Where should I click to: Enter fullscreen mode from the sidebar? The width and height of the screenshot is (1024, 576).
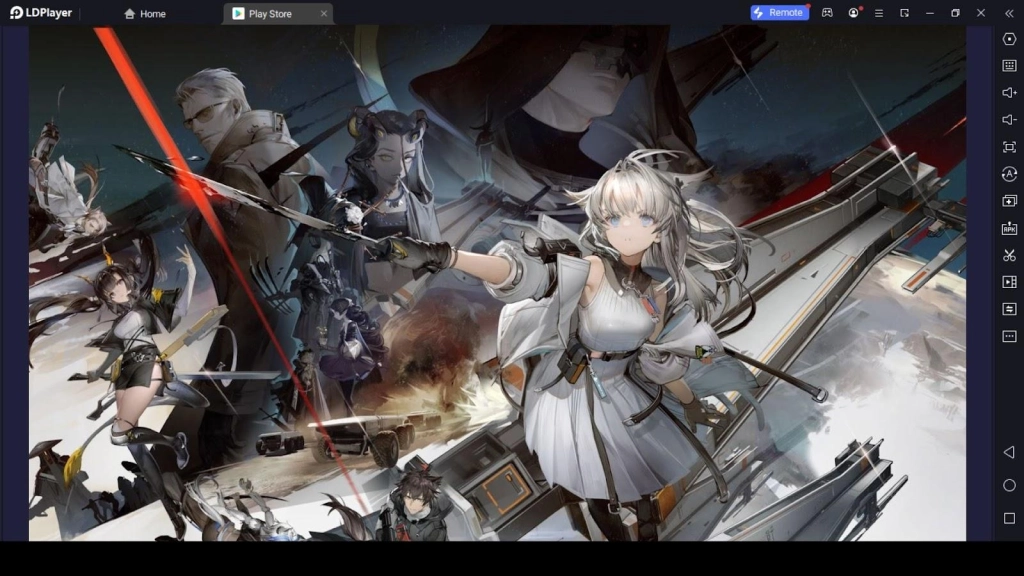tap(1009, 147)
